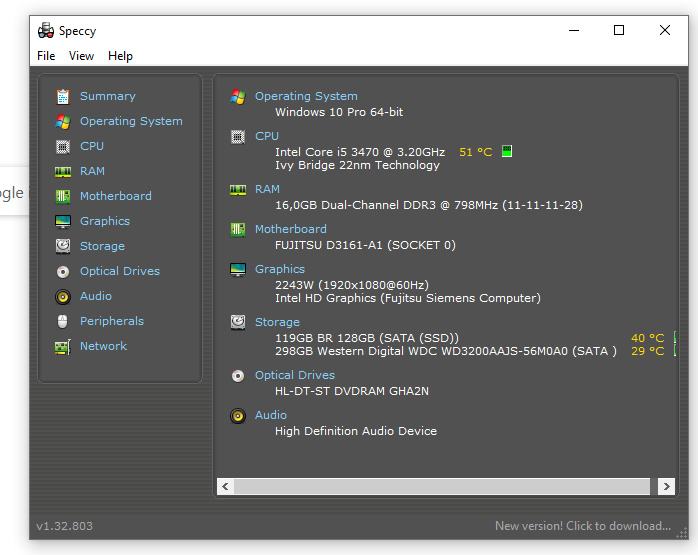
Task: Click the RAM icon in summary panel
Action: coord(238,190)
